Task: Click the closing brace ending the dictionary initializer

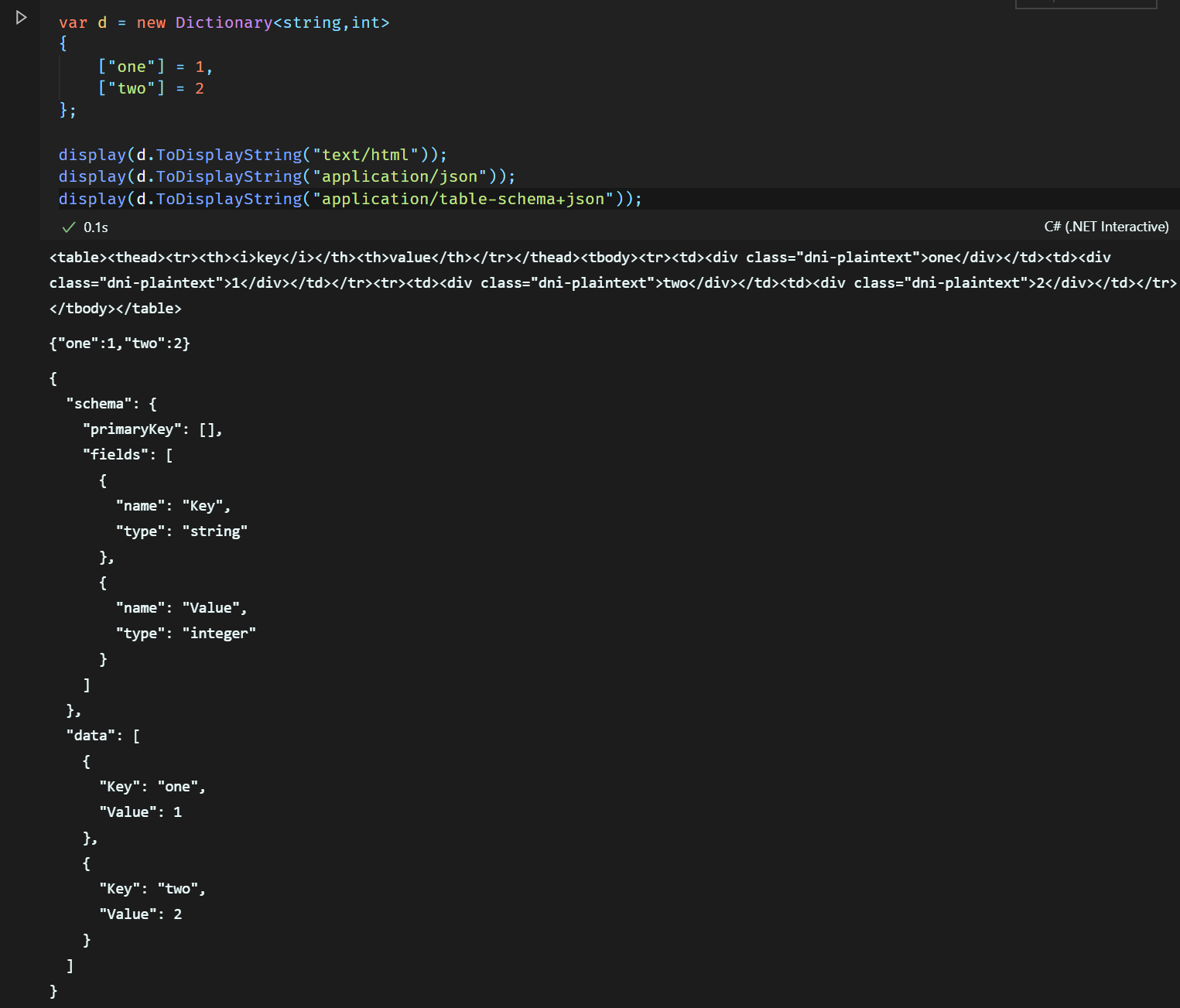Action: pyautogui.click(x=64, y=111)
